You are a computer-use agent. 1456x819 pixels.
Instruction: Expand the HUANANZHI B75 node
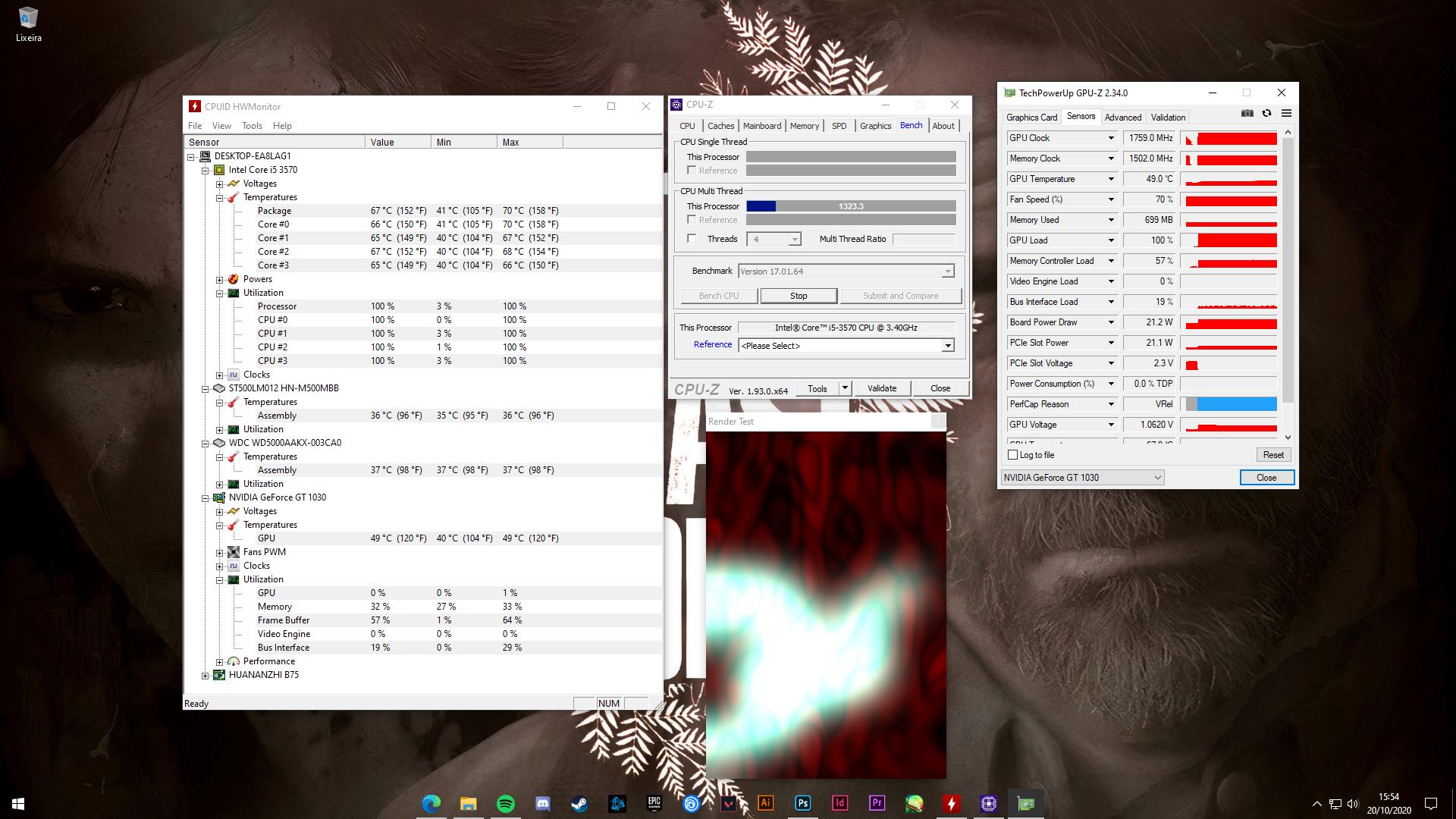point(205,676)
